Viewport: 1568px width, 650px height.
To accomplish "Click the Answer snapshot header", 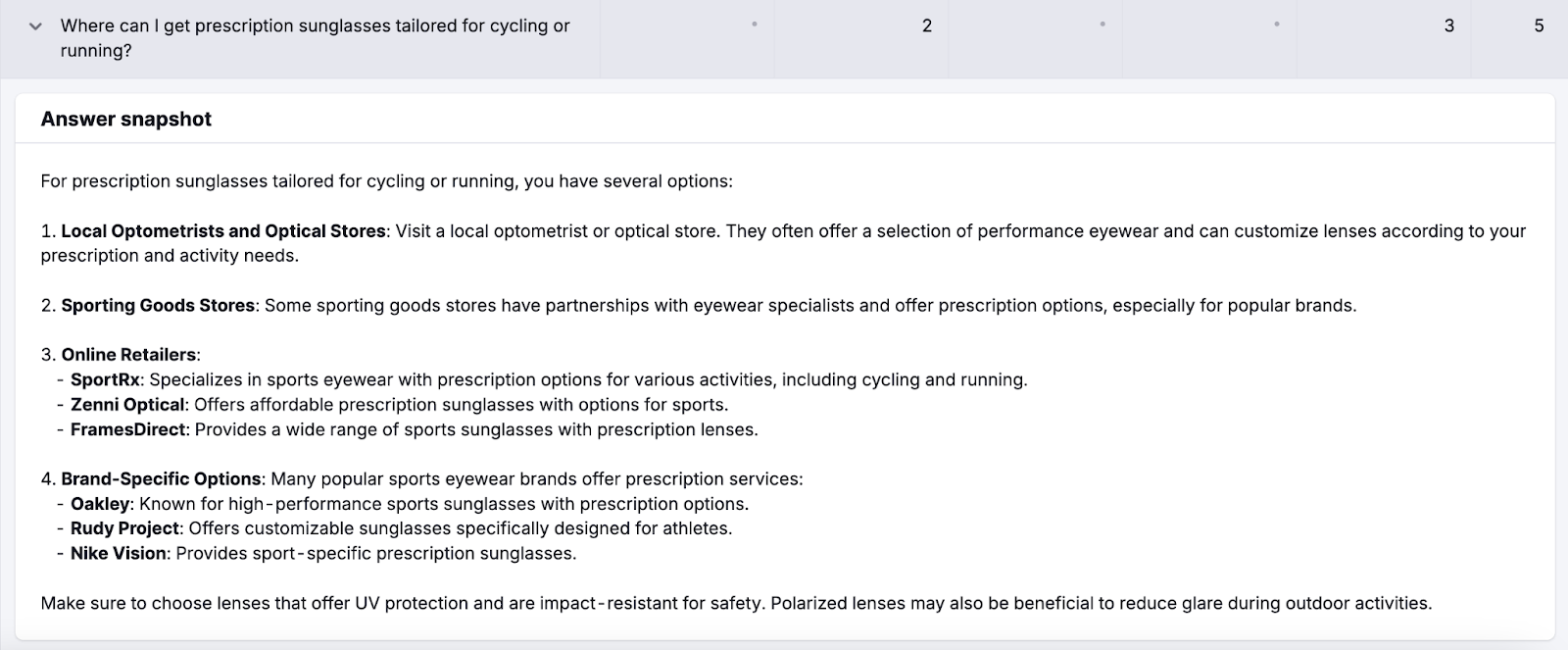I will (x=124, y=119).
